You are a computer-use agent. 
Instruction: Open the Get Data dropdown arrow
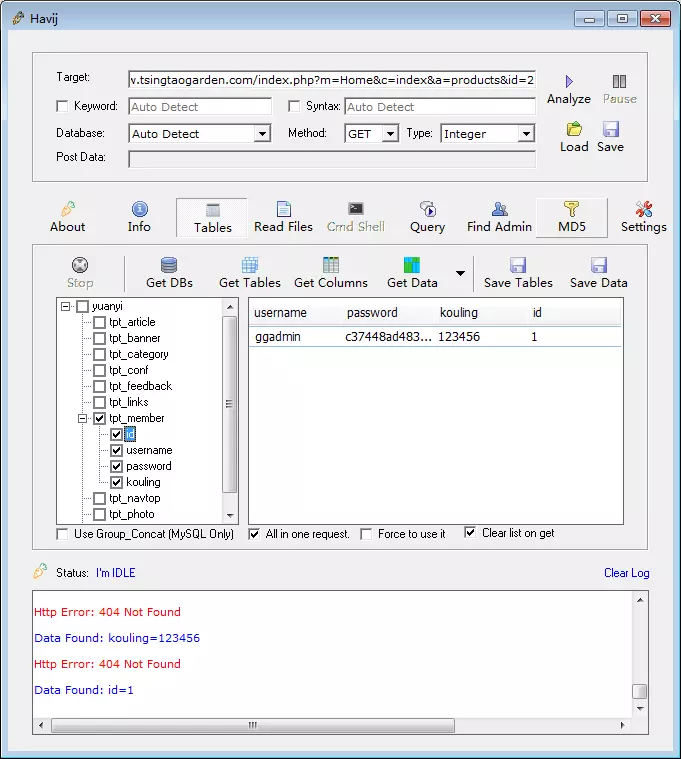[x=460, y=273]
